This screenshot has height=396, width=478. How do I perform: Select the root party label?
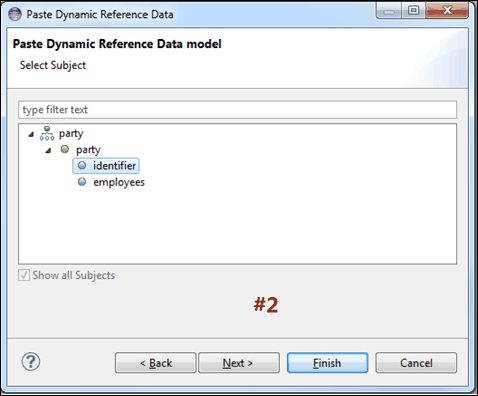(71, 134)
